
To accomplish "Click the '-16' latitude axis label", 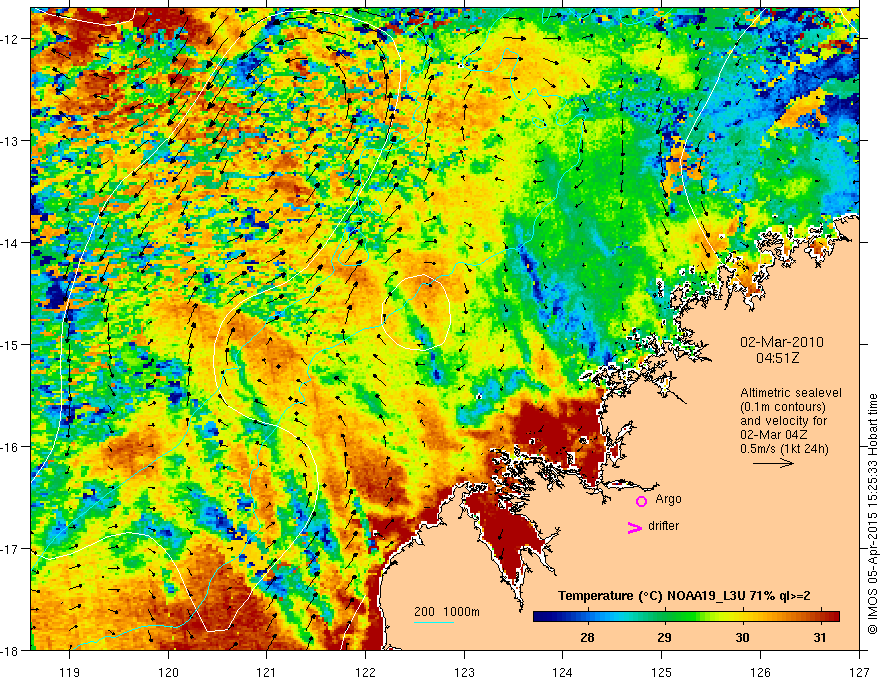I will (x=12, y=447).
